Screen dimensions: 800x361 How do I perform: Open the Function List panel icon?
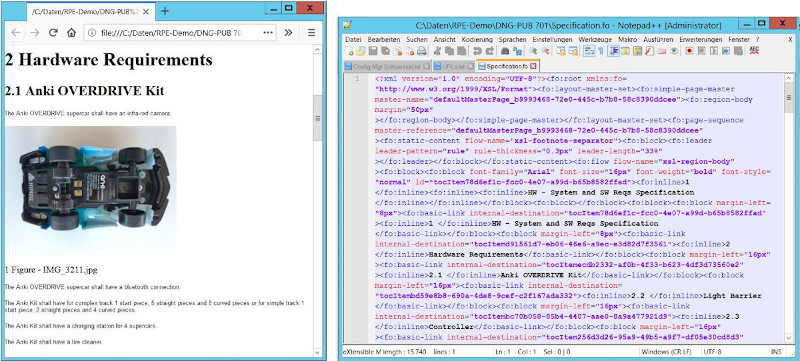click(649, 51)
